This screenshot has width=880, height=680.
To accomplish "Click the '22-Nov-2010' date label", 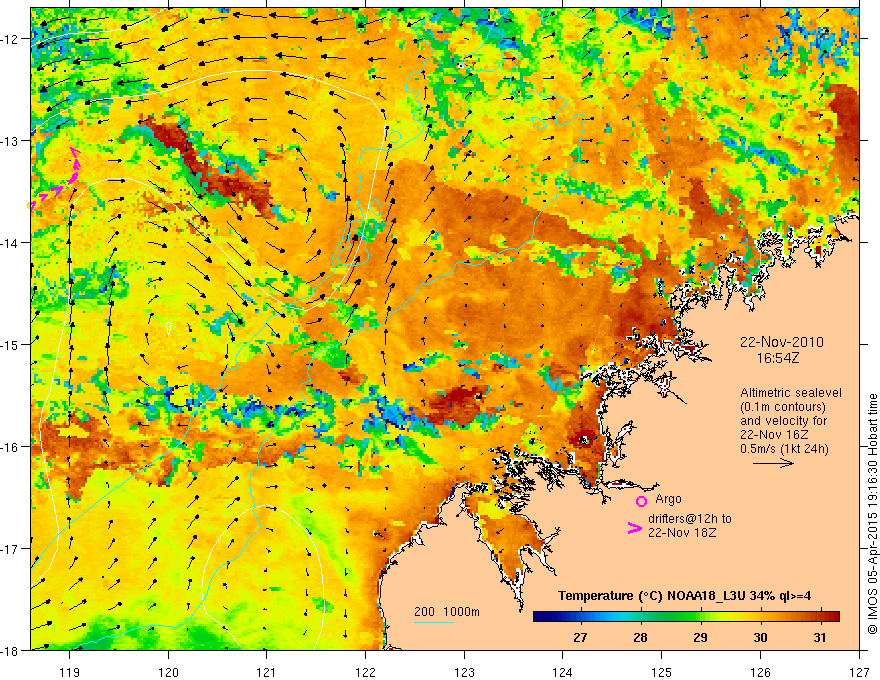I will (x=782, y=342).
